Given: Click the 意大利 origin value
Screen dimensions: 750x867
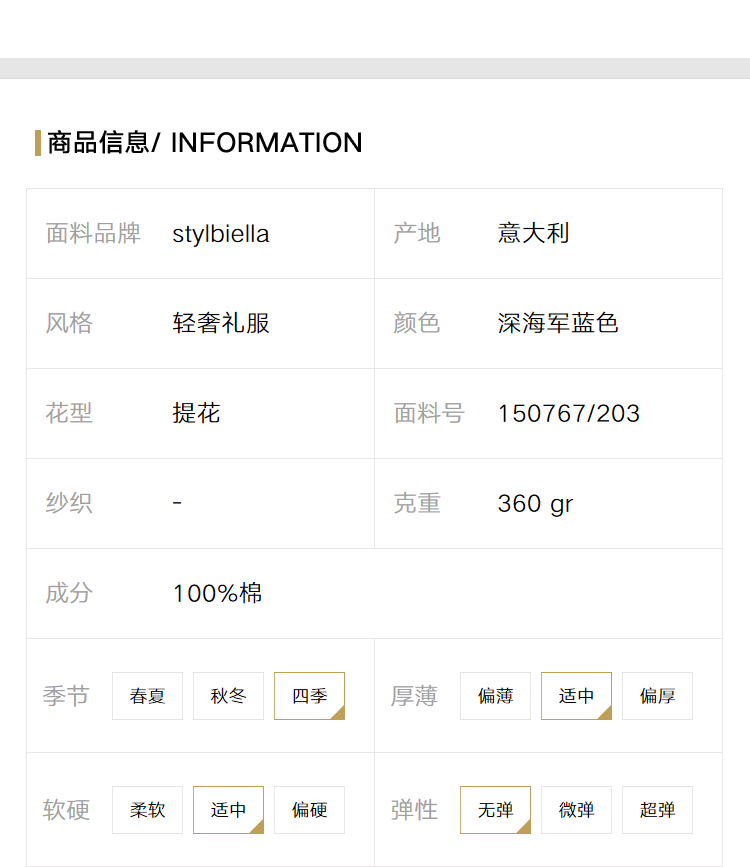Looking at the screenshot, I should pos(533,233).
